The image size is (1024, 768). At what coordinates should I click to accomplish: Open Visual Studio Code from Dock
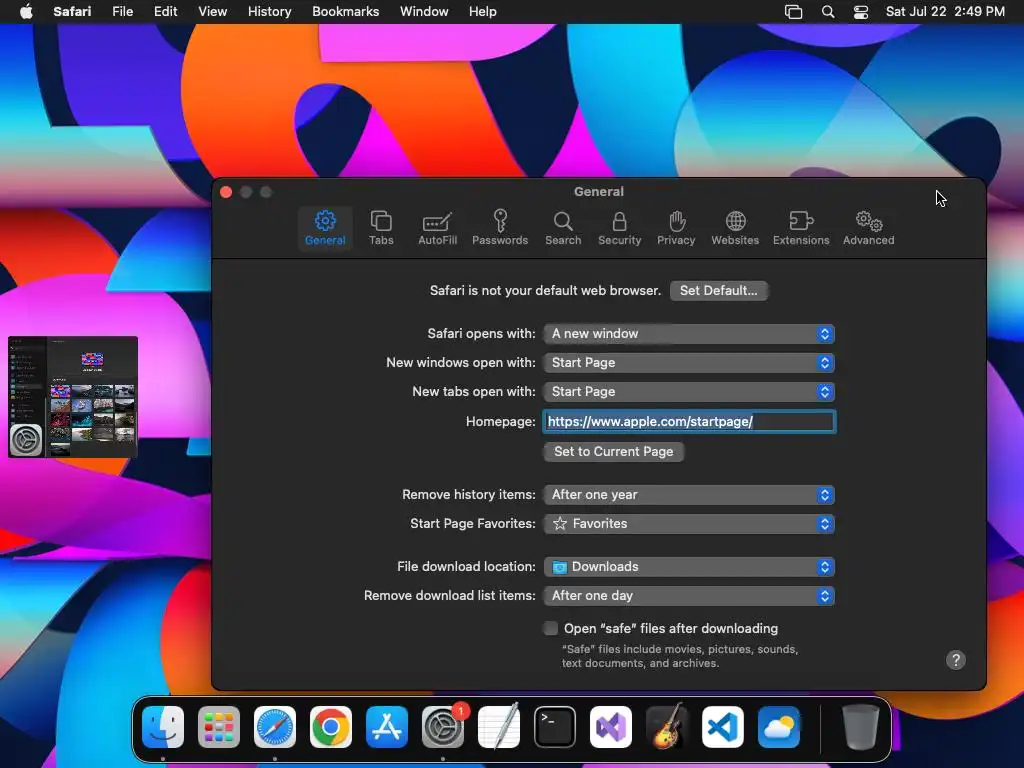(x=723, y=727)
